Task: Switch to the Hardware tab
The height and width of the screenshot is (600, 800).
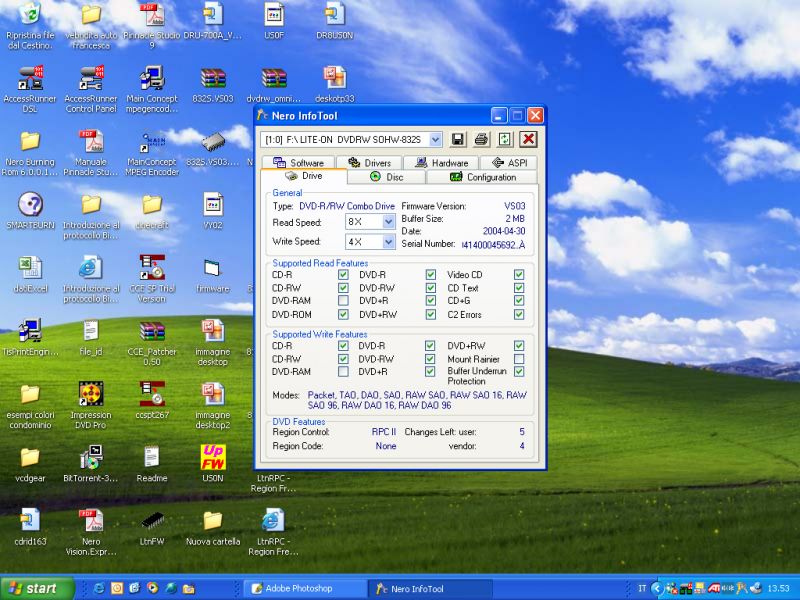Action: [442, 163]
